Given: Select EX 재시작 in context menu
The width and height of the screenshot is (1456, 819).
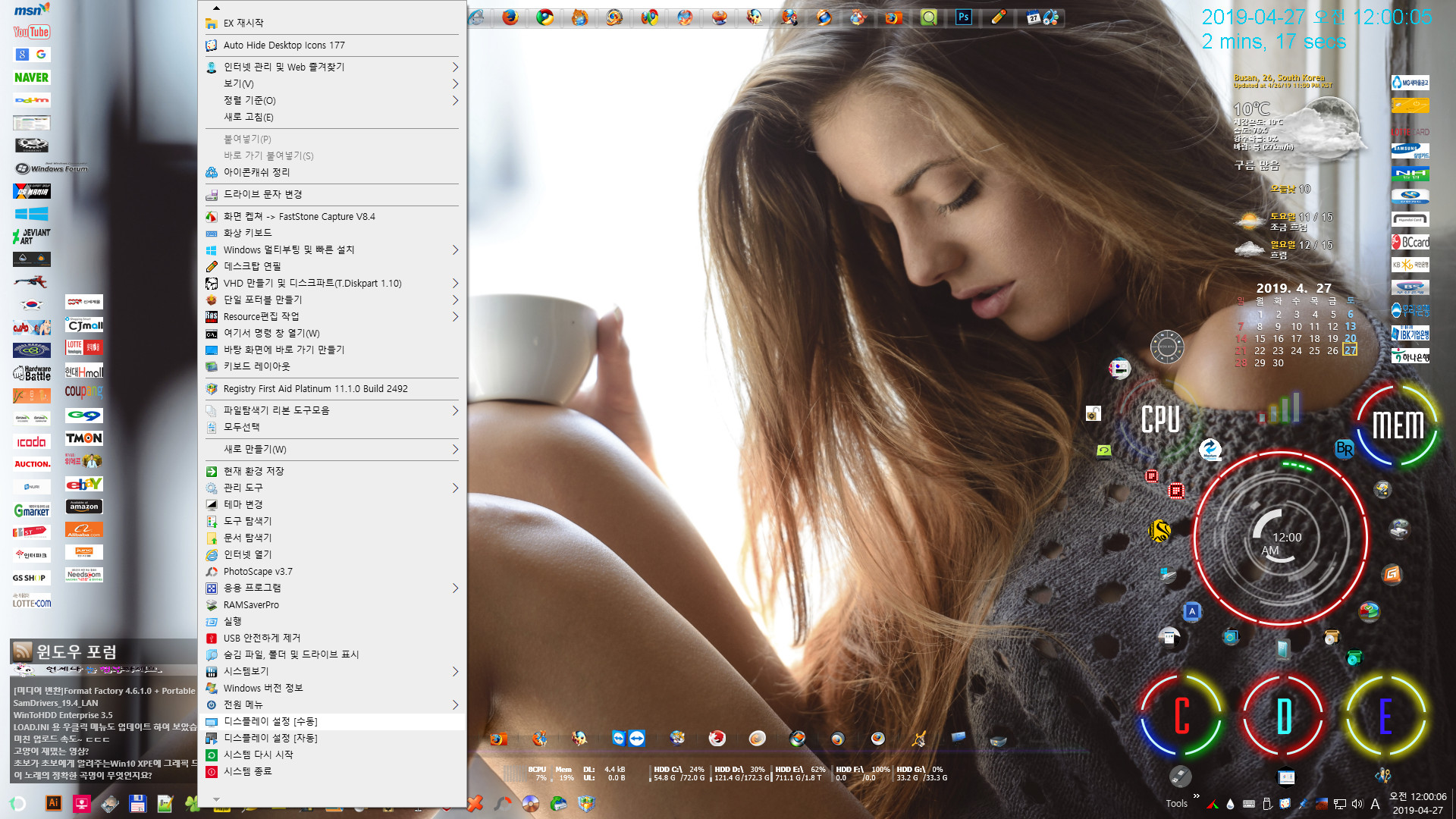Looking at the screenshot, I should [x=332, y=23].
